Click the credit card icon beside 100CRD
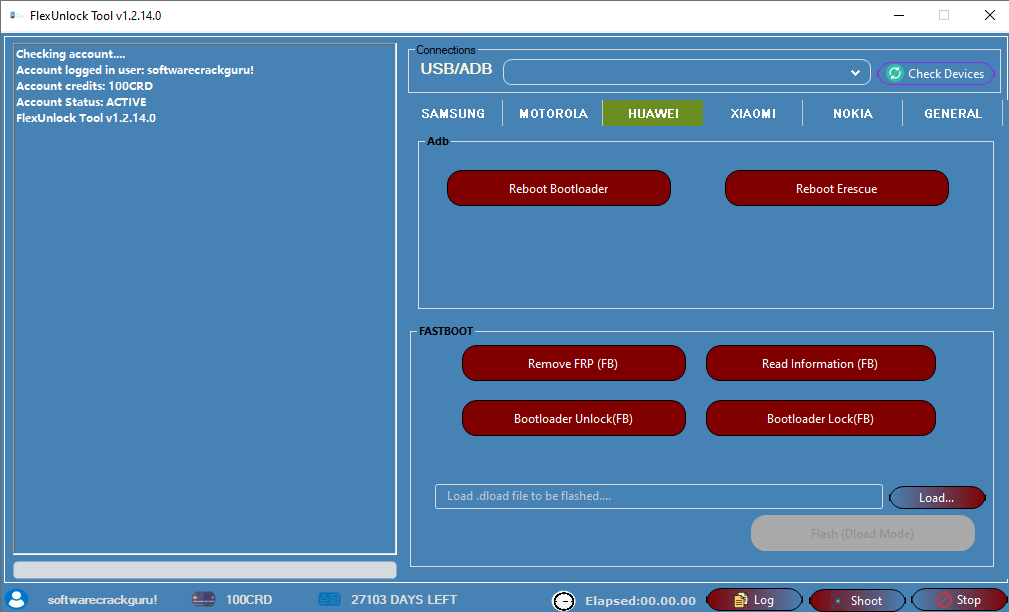The image size is (1009, 612). [204, 599]
